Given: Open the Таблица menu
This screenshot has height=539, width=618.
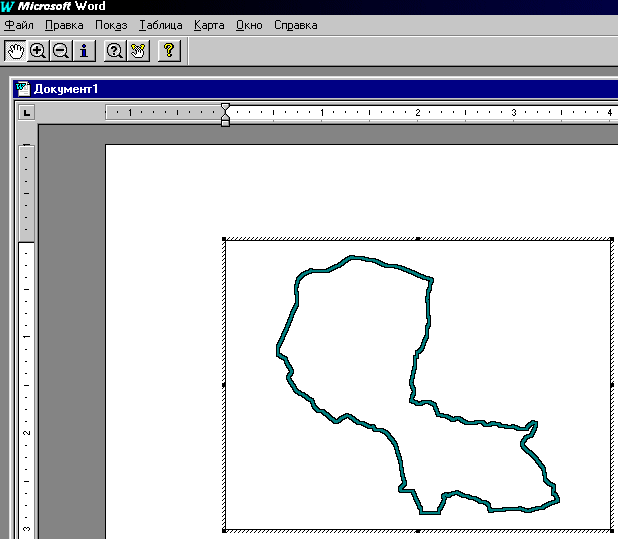Looking at the screenshot, I should (x=161, y=25).
